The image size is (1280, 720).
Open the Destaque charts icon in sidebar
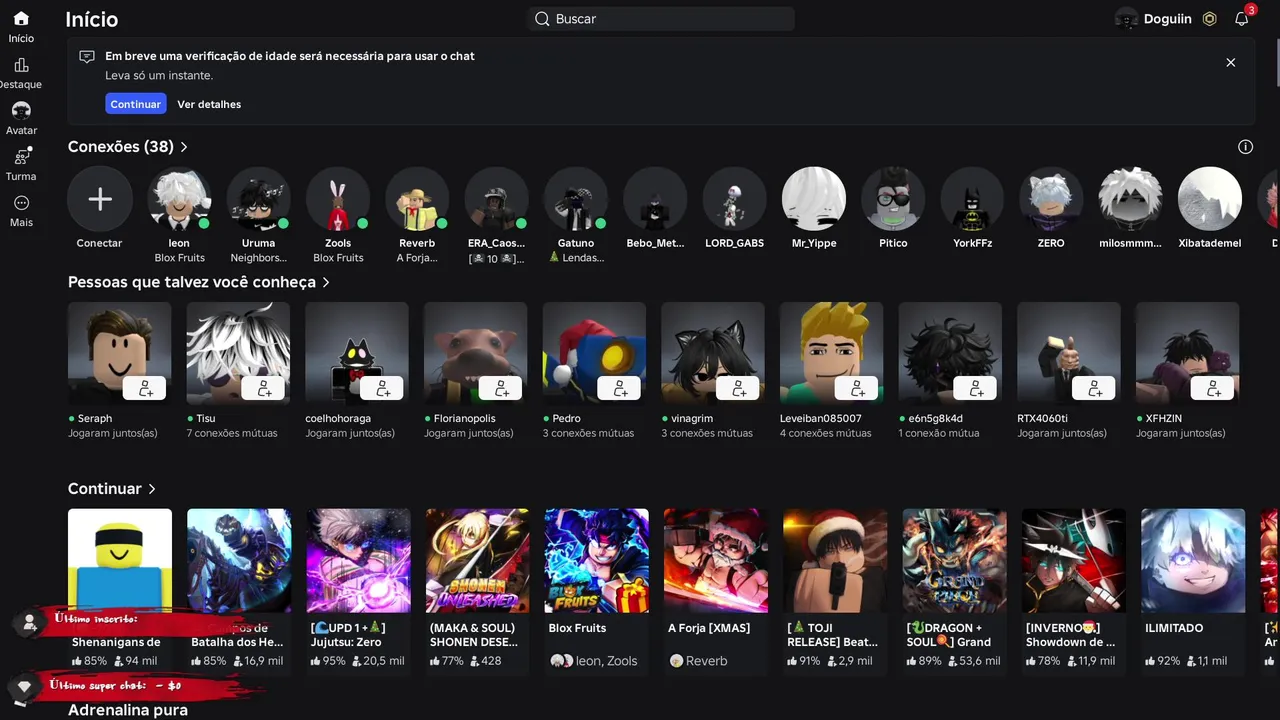[x=21, y=65]
